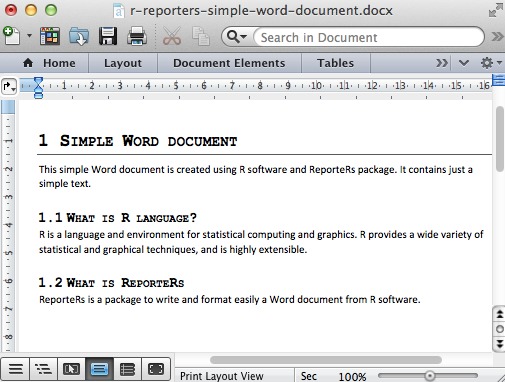
Task: Open the Tables tab
Action: [335, 63]
